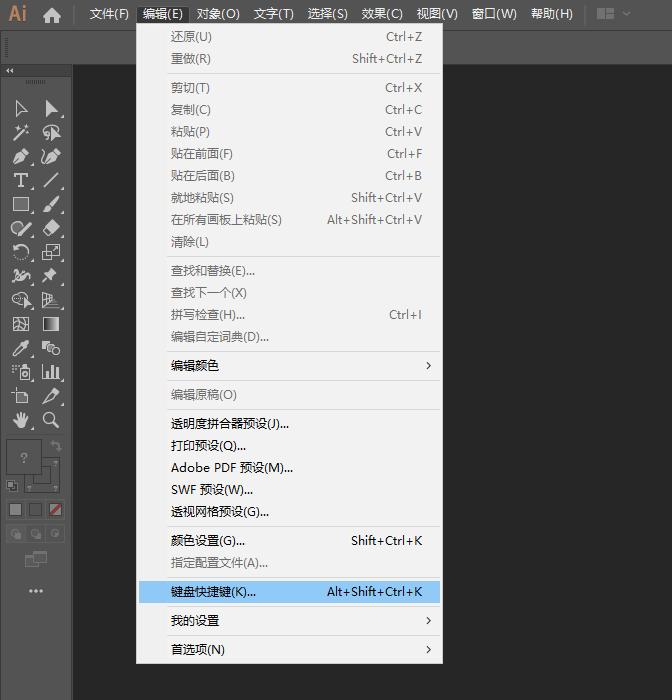Swap fill and stroke colors arrow
Screen dimensions: 672x700
click(x=56, y=446)
